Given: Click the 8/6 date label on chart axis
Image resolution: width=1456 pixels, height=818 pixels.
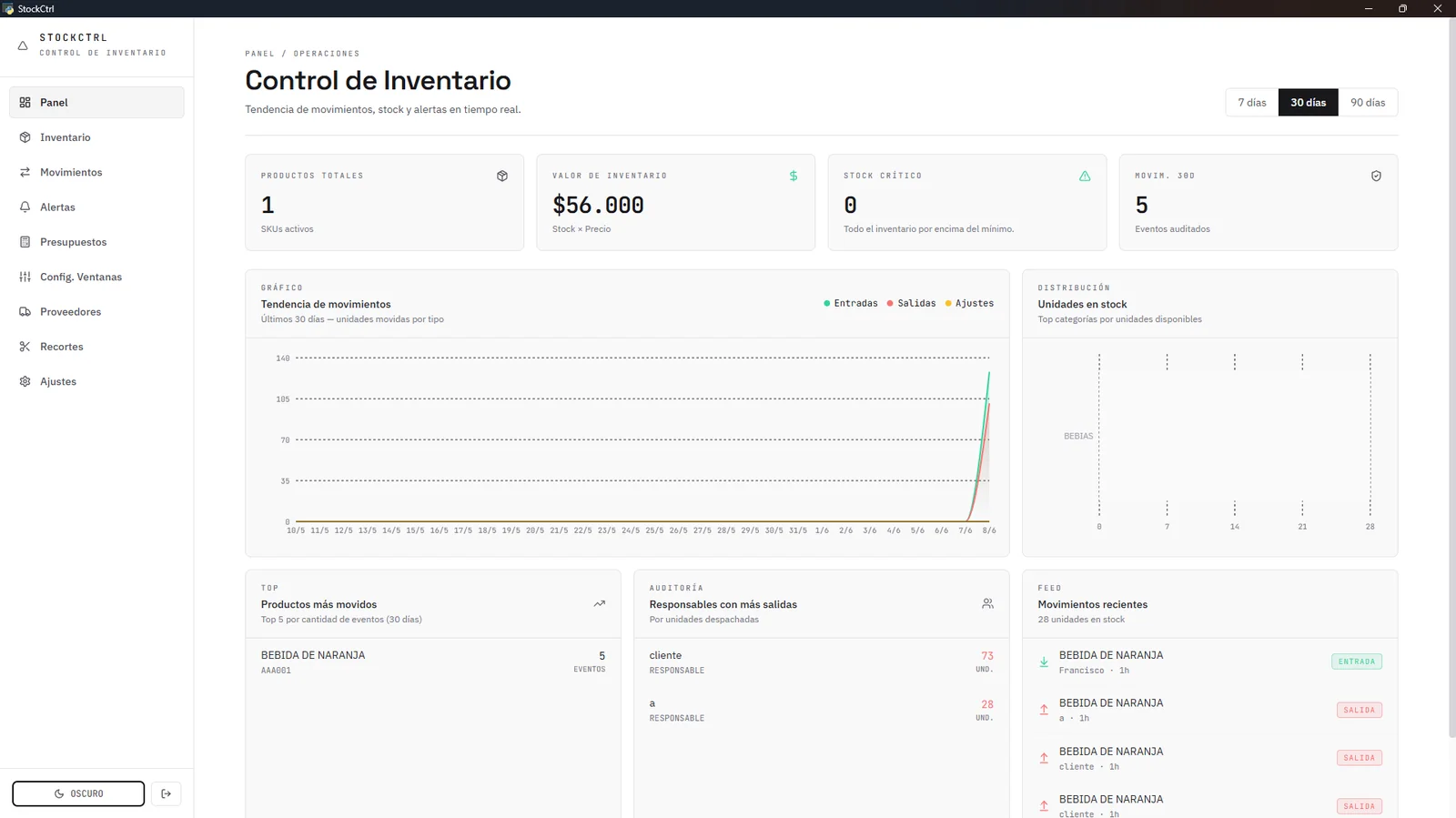Looking at the screenshot, I should click(x=989, y=530).
